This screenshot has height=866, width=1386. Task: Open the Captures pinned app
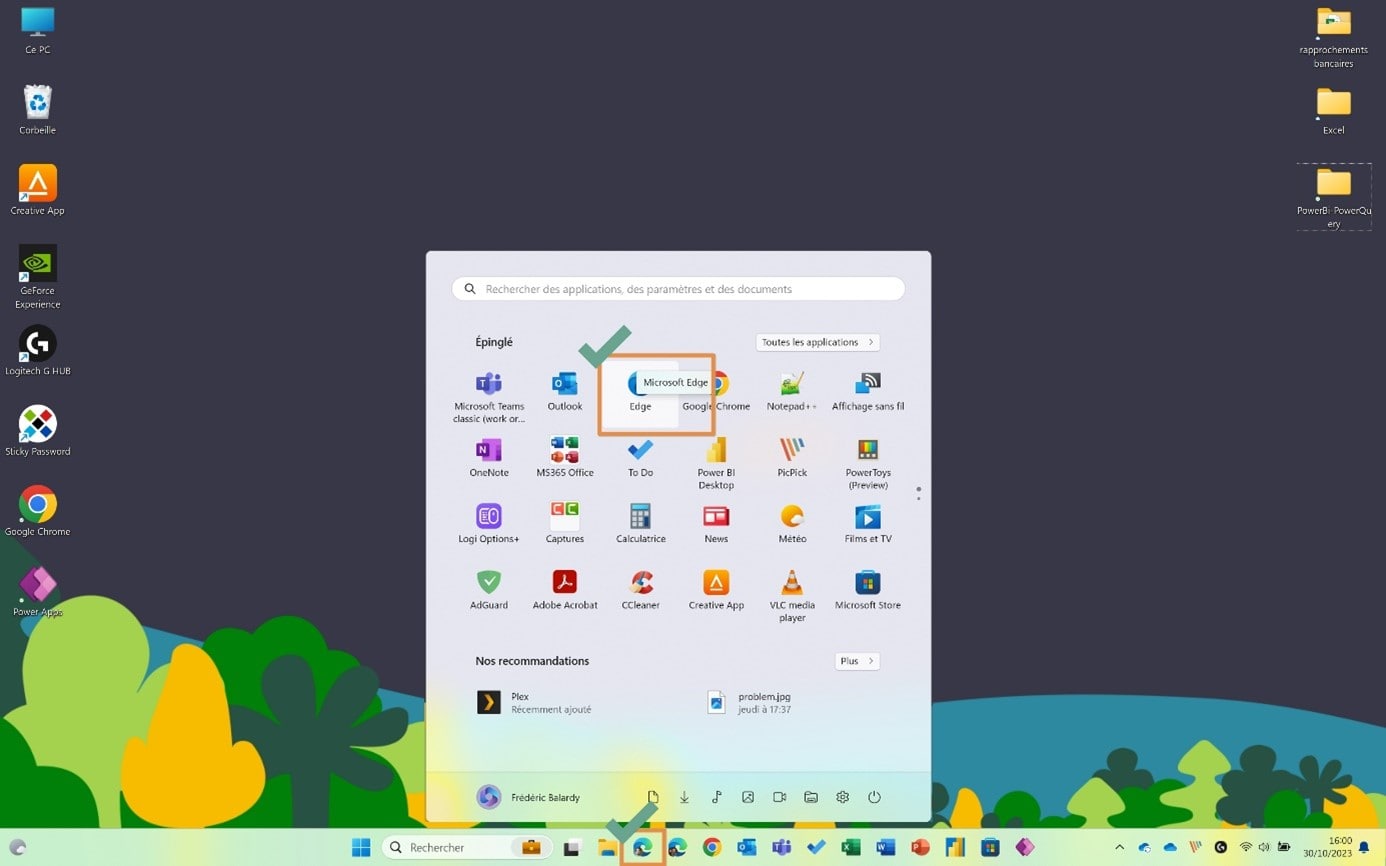tap(565, 524)
